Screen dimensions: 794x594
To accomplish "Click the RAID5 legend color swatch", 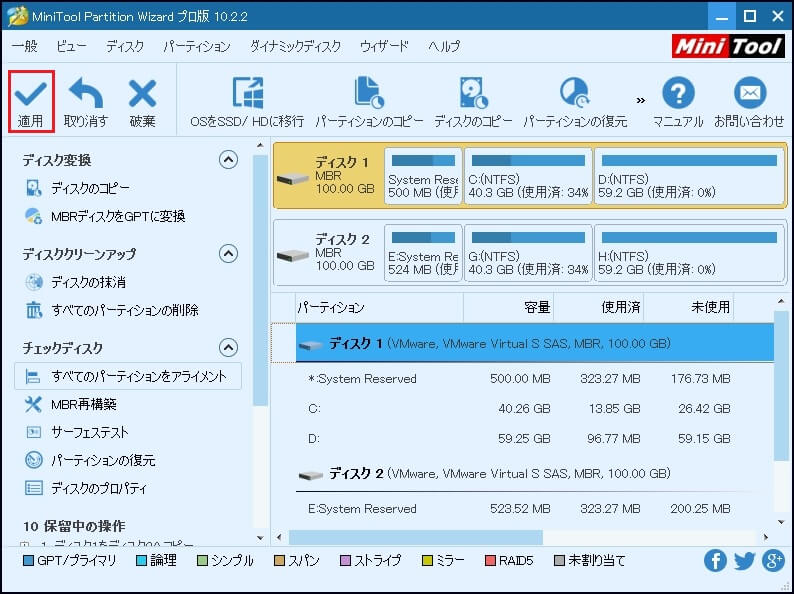I will [490, 561].
